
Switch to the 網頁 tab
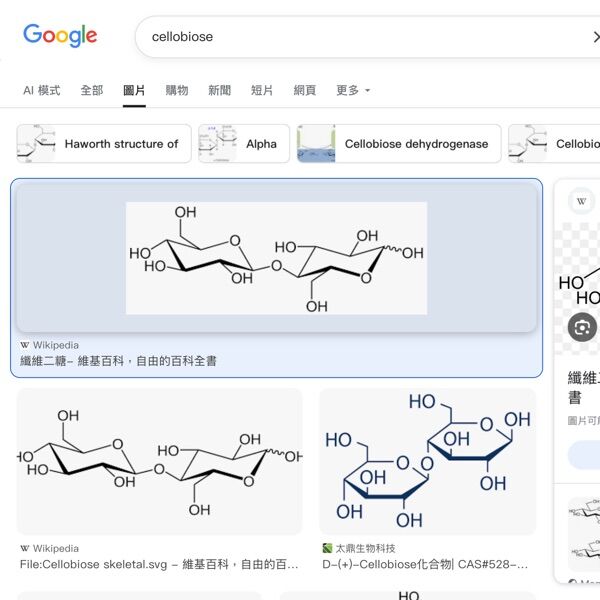305,90
